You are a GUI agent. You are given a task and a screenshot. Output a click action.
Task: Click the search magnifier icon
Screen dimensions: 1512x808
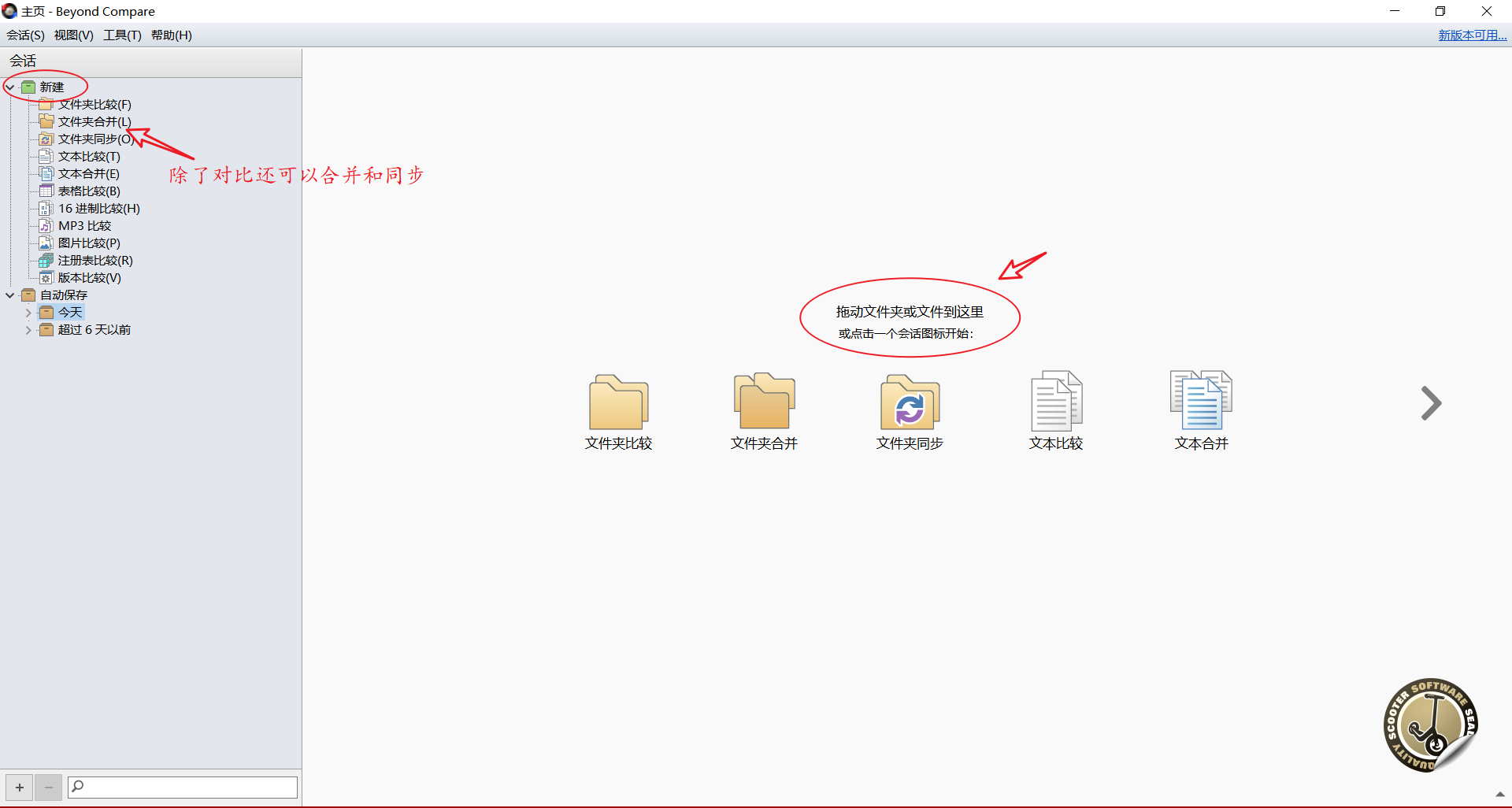[77, 786]
